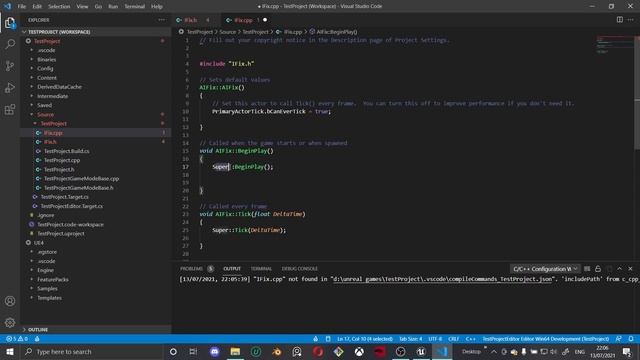
Task: Open the File menu
Action: [22, 6]
